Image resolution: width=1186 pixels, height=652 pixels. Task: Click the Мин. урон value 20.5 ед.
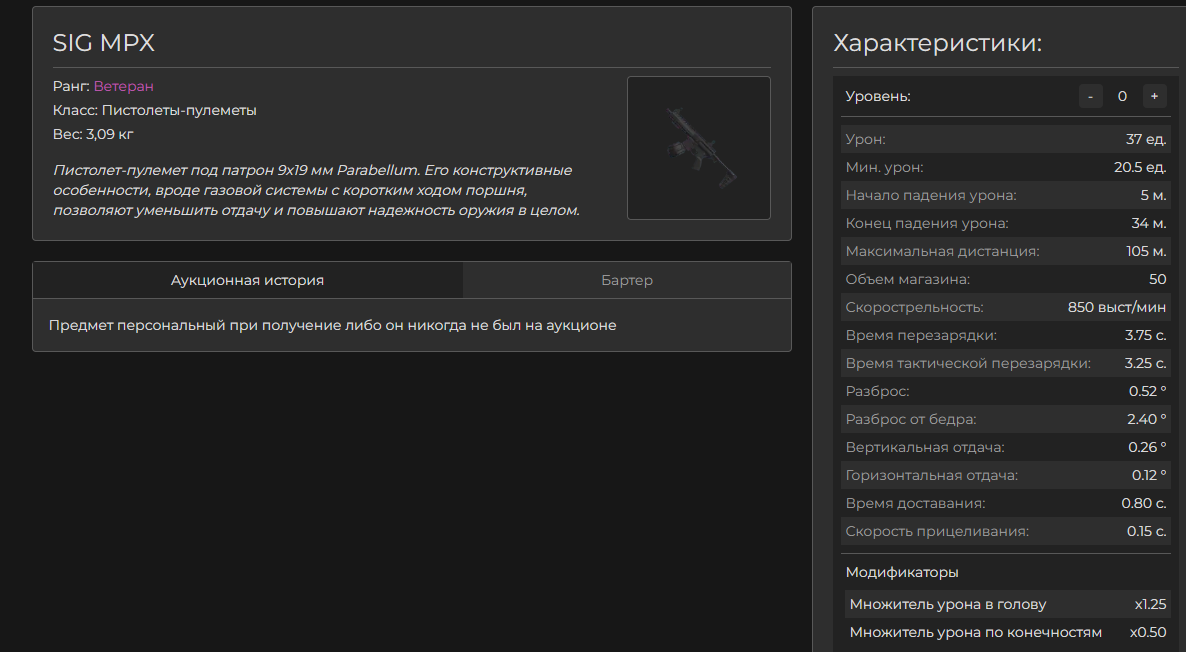(x=1140, y=167)
